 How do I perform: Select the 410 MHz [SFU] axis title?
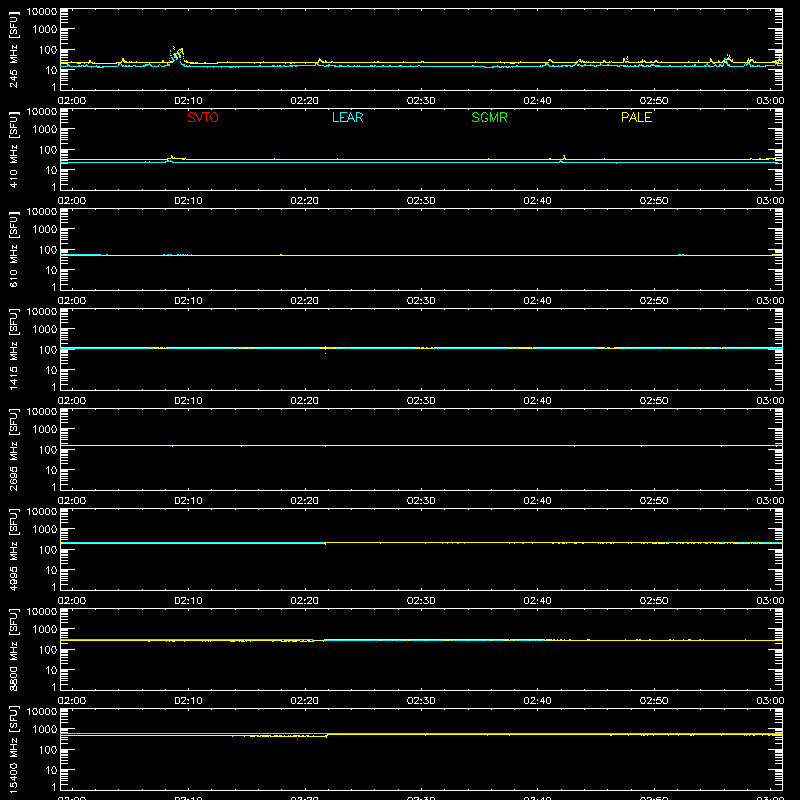tap(13, 149)
